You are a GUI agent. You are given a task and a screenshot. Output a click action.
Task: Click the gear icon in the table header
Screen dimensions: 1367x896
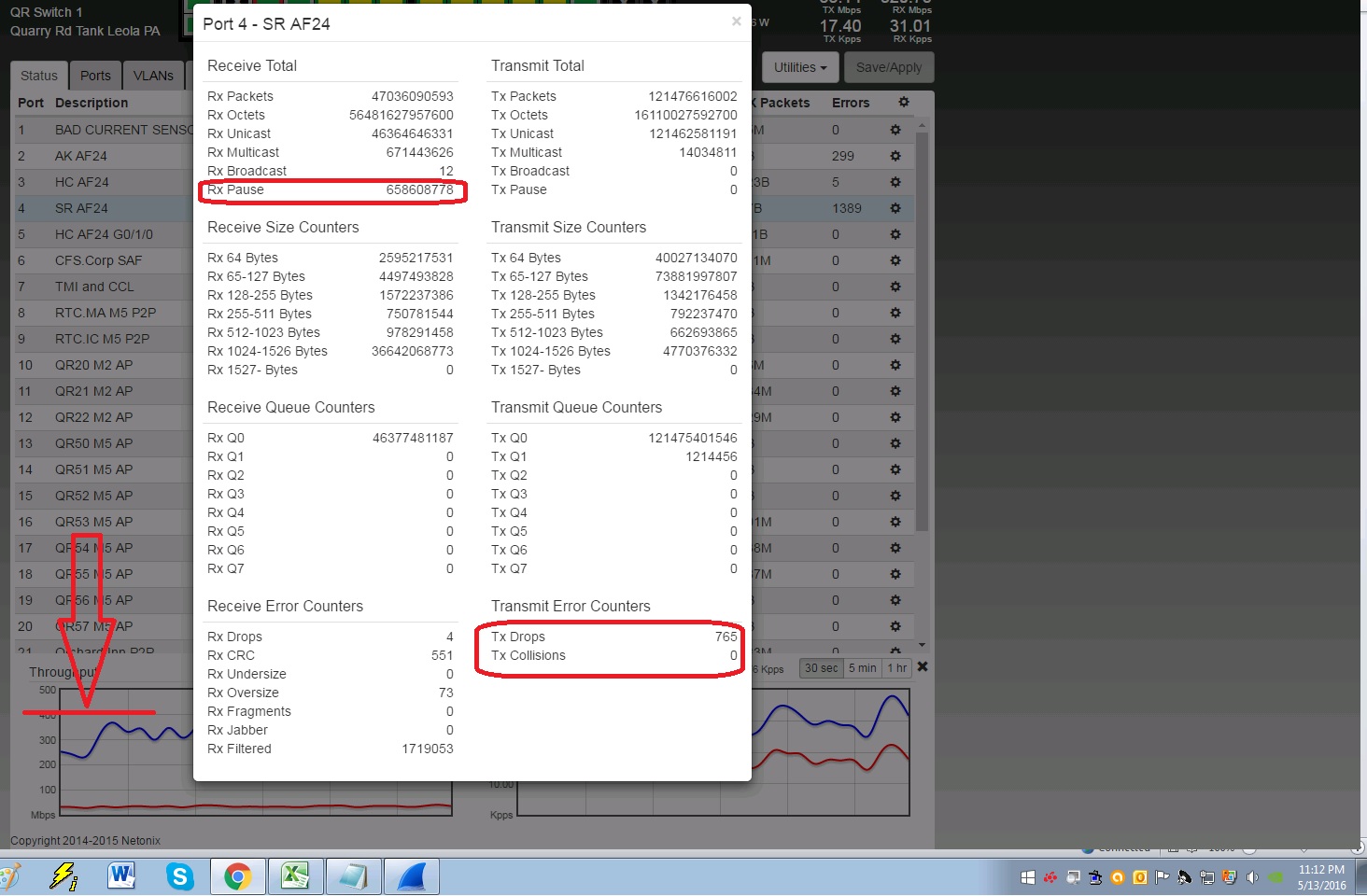[903, 102]
